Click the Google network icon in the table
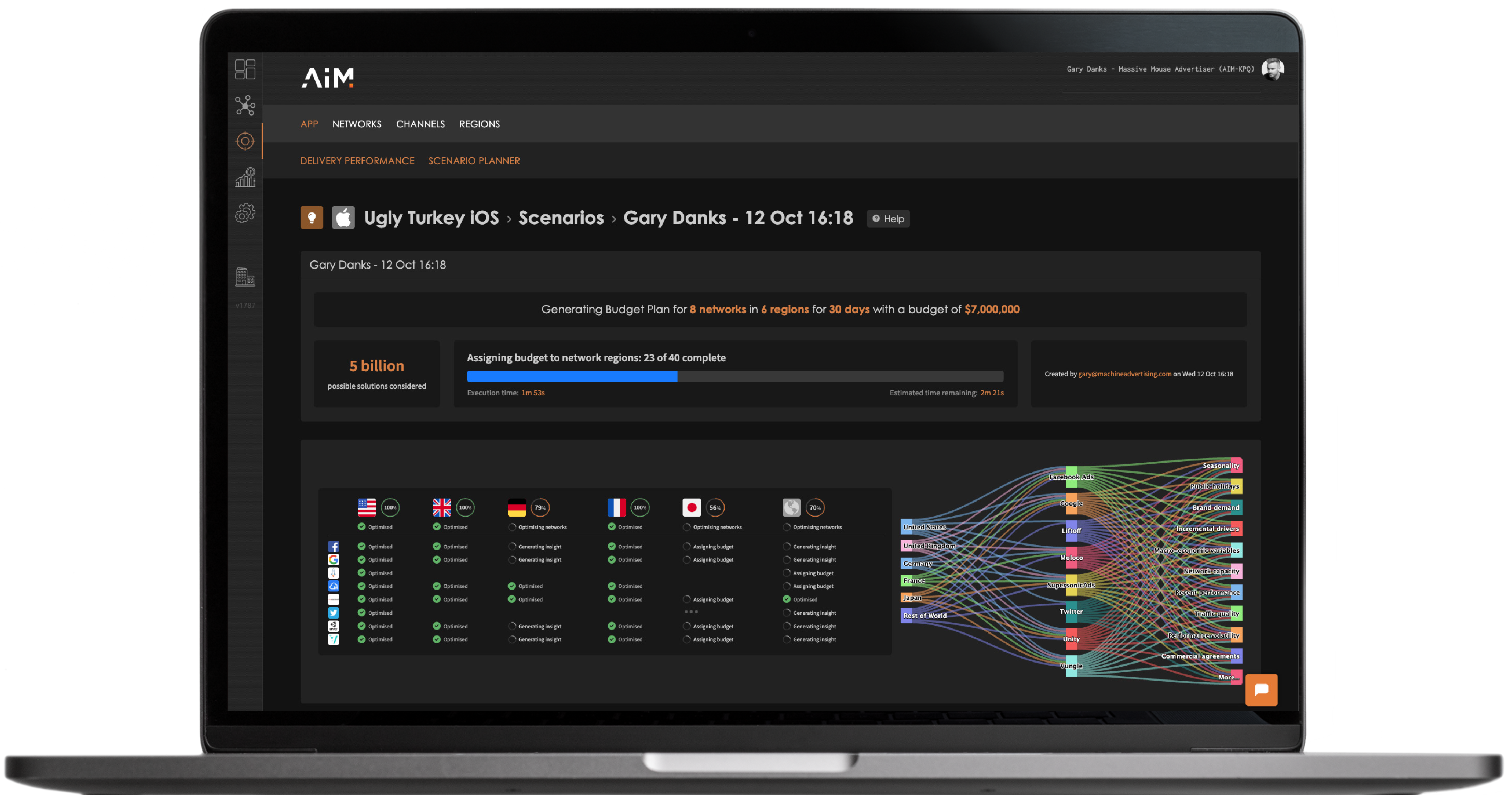Image resolution: width=1512 pixels, height=795 pixels. tap(333, 560)
